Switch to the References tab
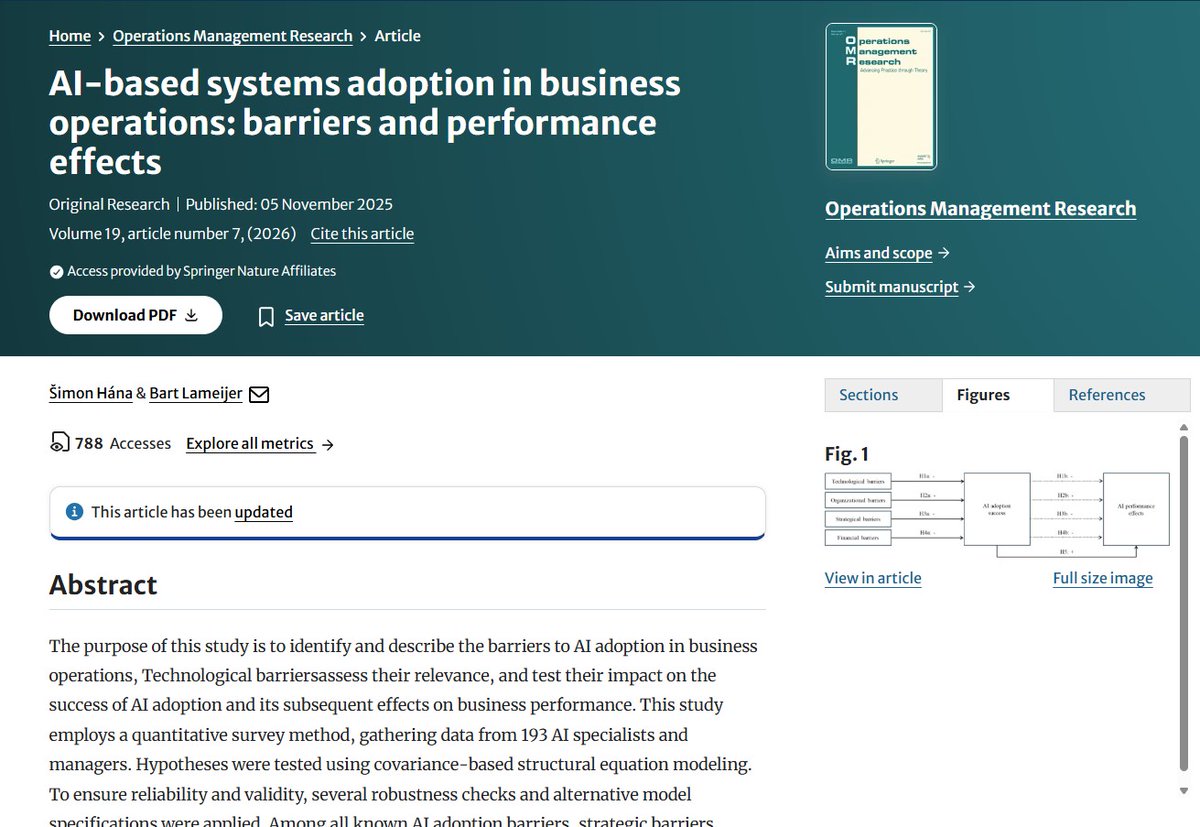This screenshot has height=827, width=1200. (1122, 395)
